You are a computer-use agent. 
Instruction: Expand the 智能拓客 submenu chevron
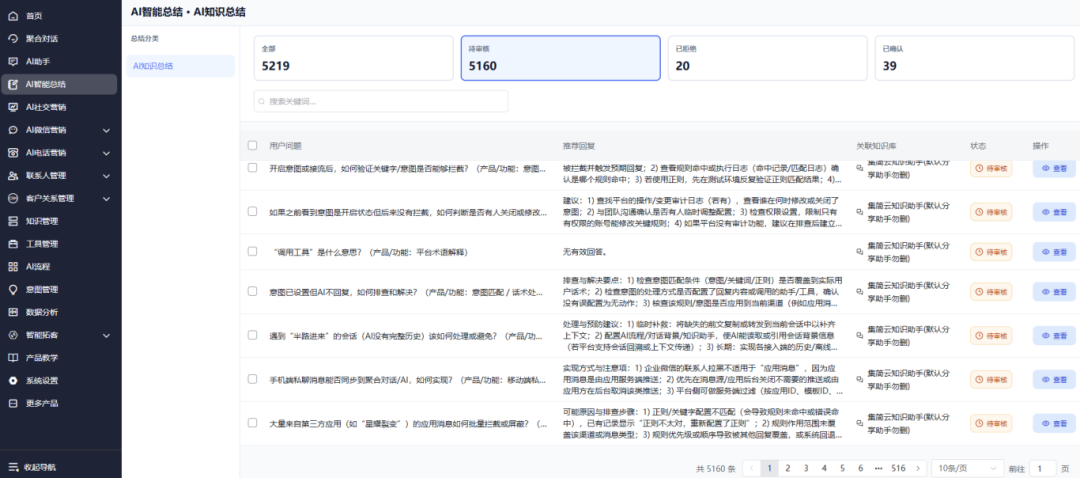(106, 335)
